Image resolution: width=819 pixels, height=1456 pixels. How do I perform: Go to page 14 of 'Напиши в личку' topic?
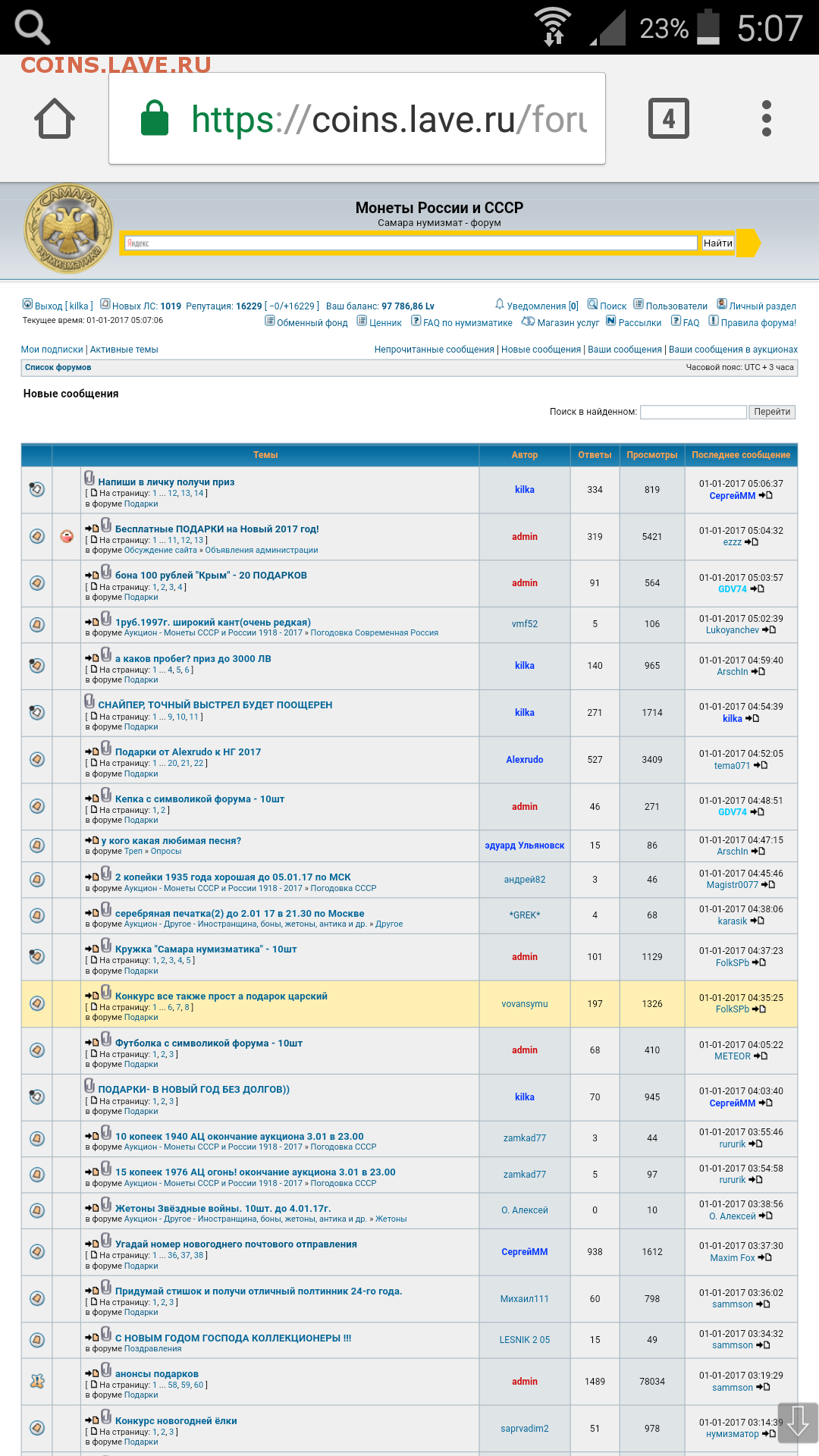199,494
